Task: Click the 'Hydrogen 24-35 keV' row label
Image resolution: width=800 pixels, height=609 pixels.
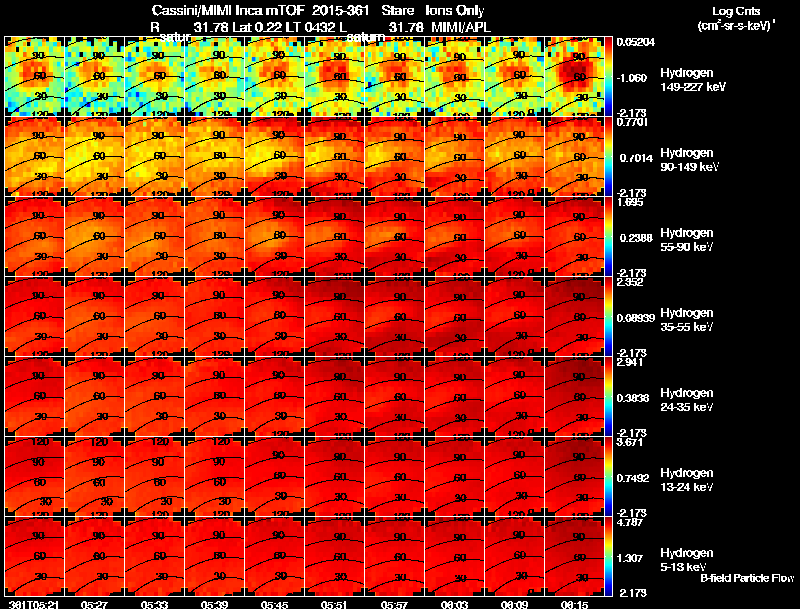Action: 686,400
